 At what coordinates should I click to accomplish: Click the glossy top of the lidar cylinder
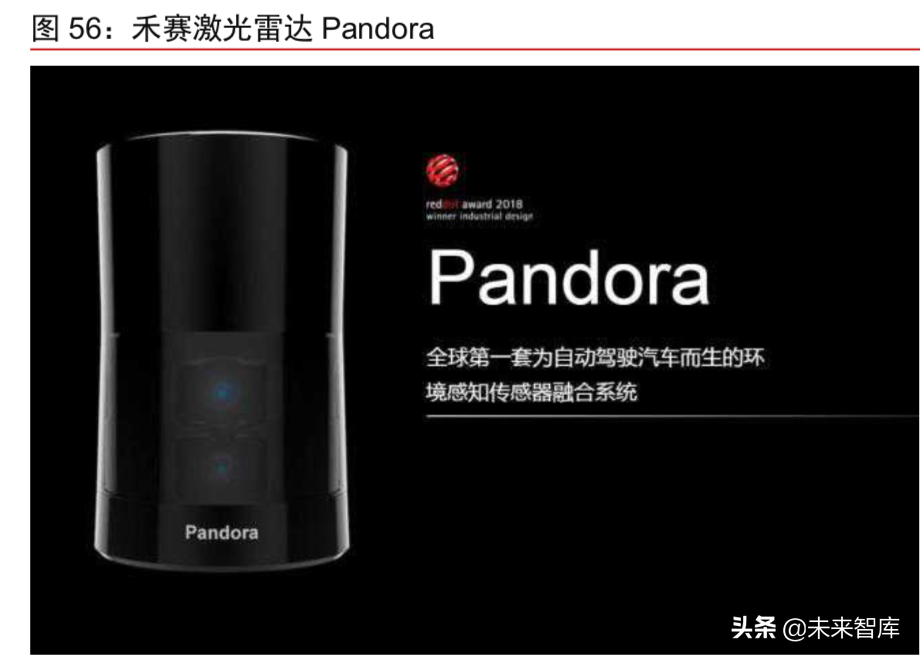222,142
